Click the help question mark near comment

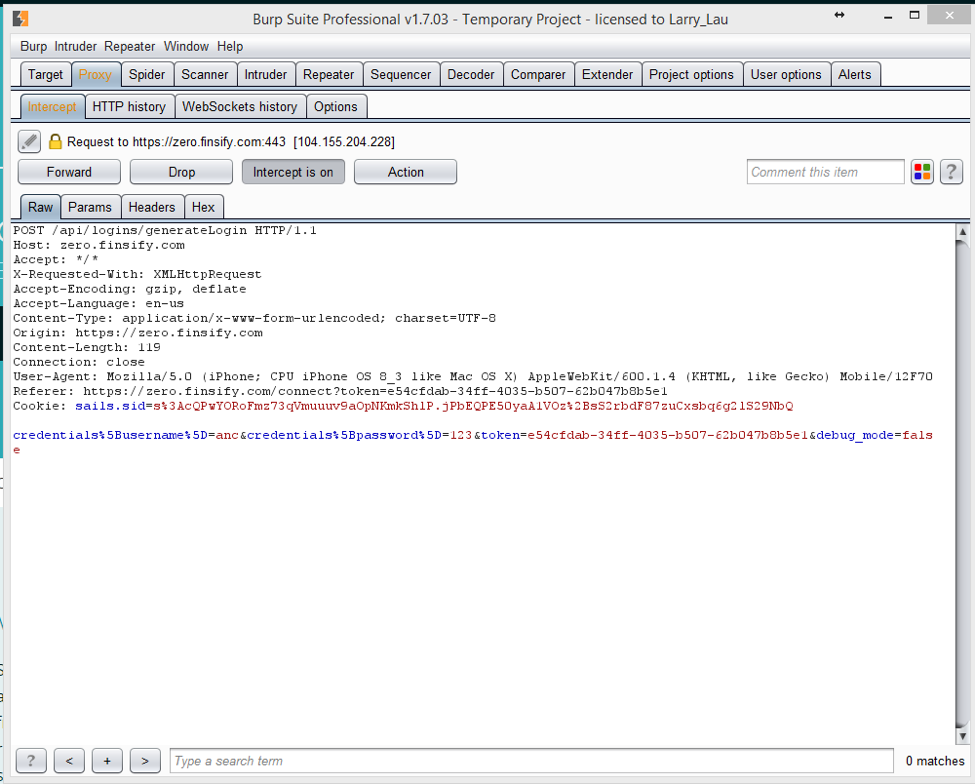951,172
